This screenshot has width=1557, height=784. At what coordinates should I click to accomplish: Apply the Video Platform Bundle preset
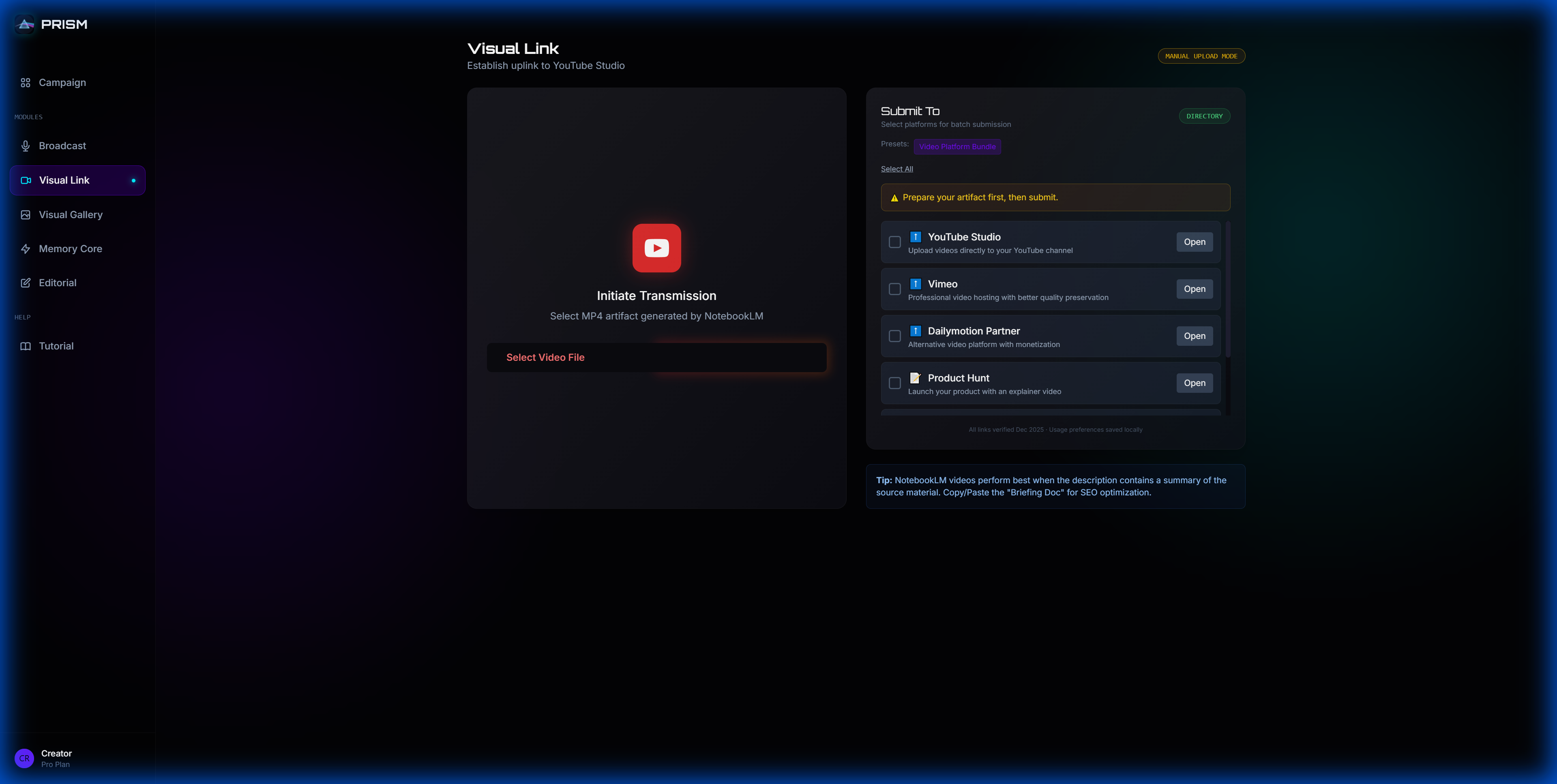pyautogui.click(x=957, y=147)
